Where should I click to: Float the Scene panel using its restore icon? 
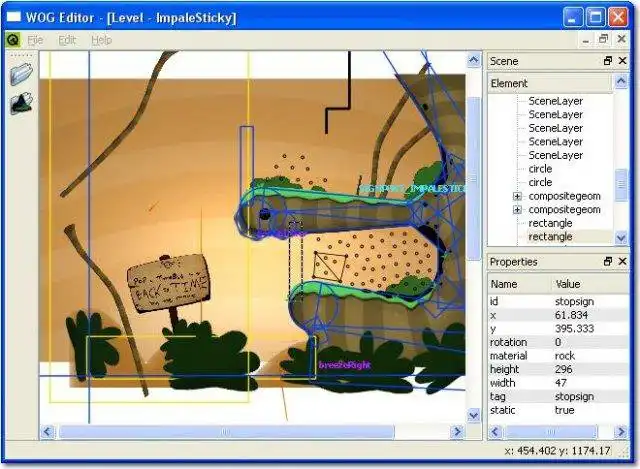pyautogui.click(x=608, y=60)
